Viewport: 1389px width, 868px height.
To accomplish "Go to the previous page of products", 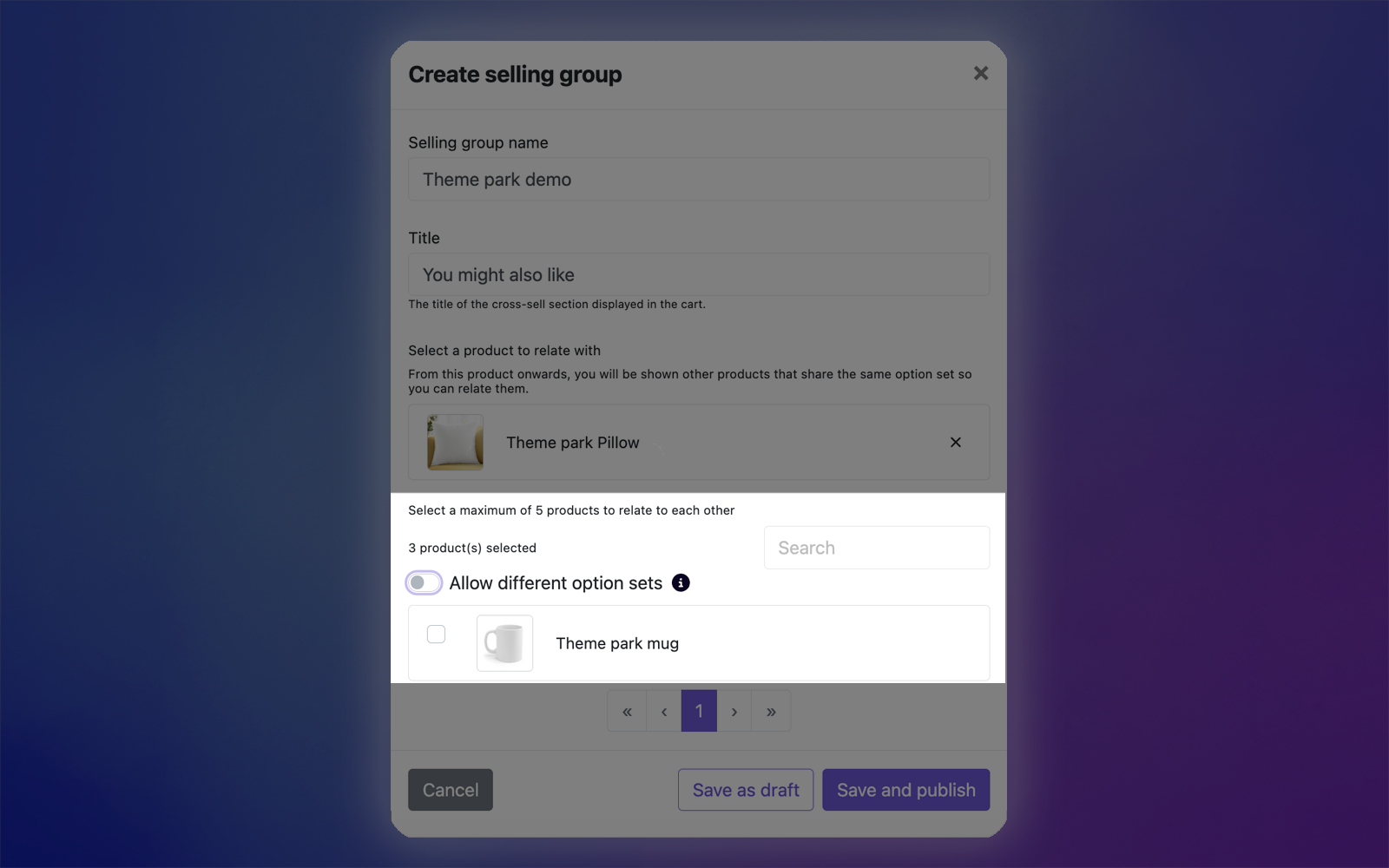I will (x=664, y=711).
